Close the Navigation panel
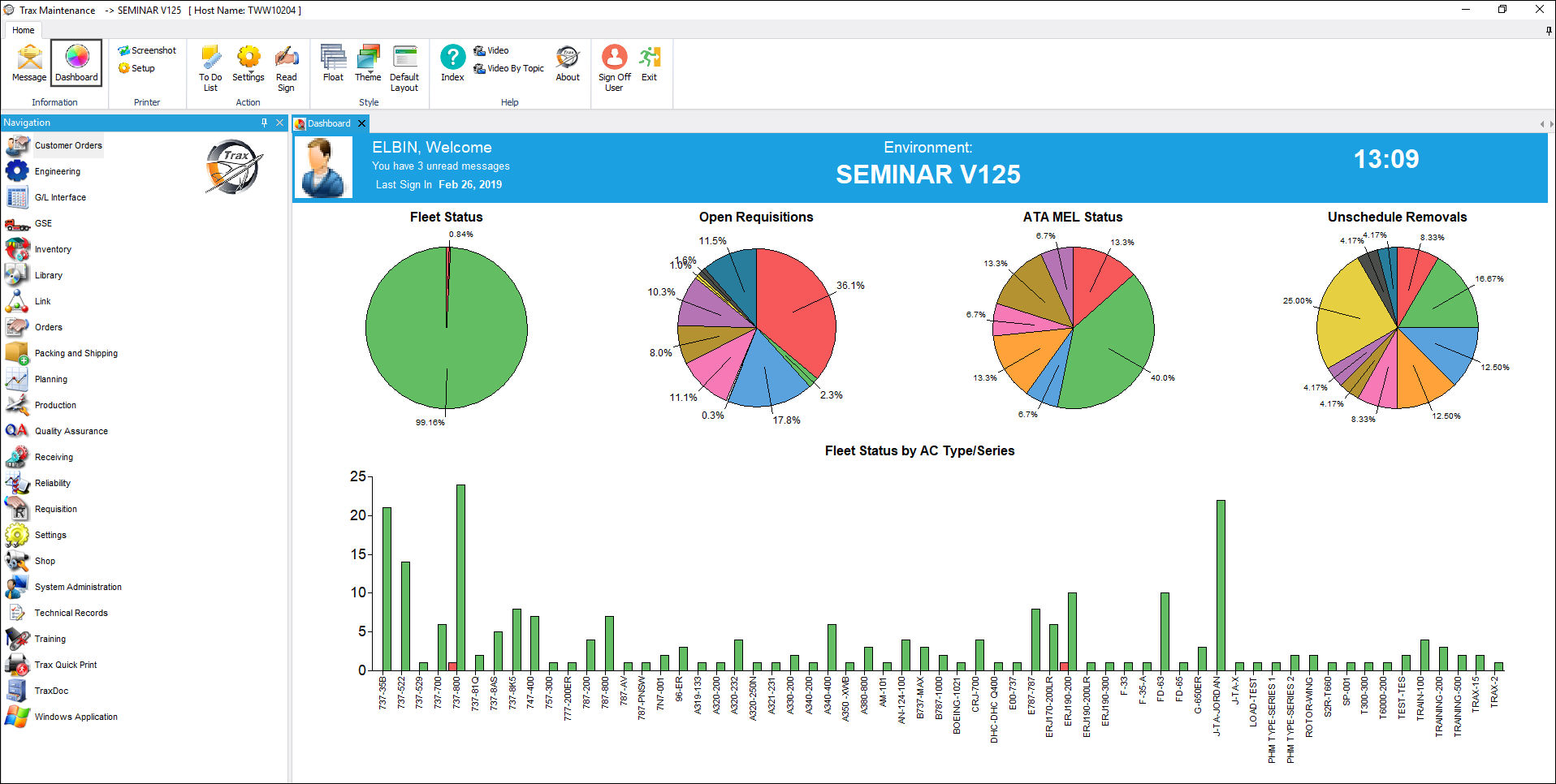 point(279,123)
